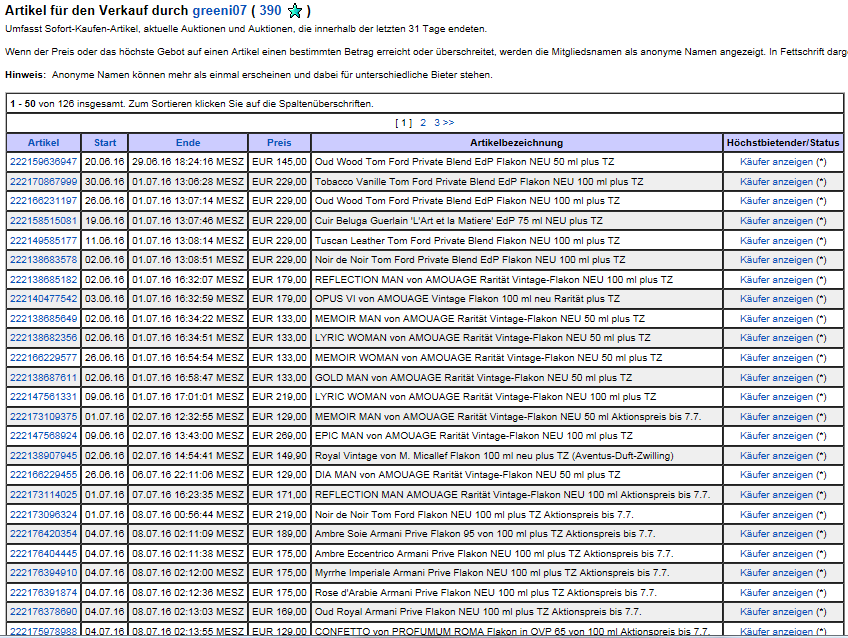The width and height of the screenshot is (848, 638).
Task: Sort table by Start column
Action: [105, 143]
